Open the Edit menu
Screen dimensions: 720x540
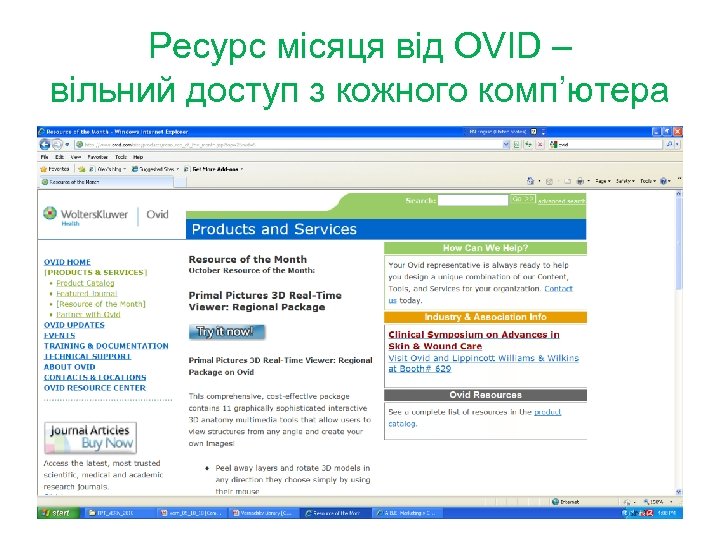[59, 157]
